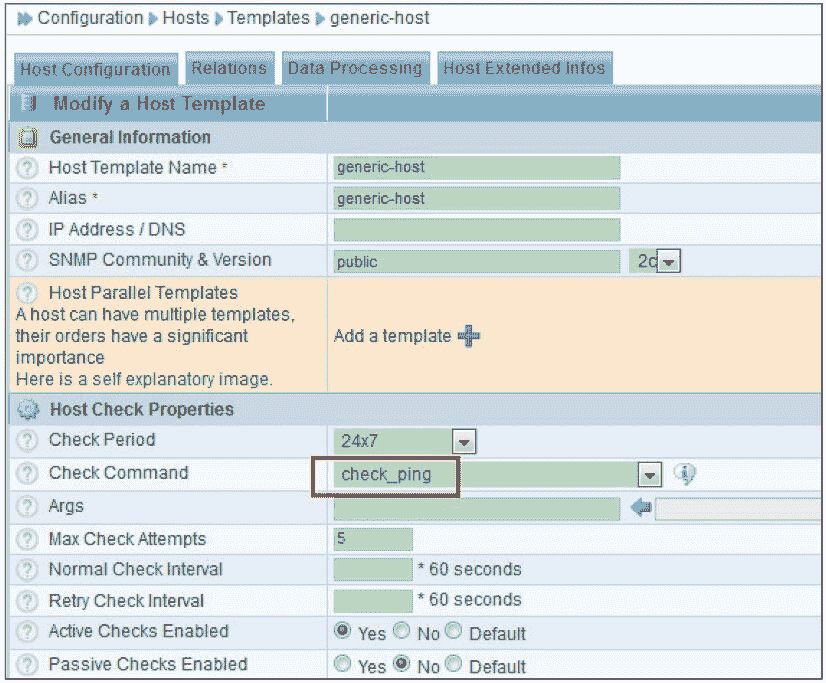Click the help icon next to Alias
Image resolution: width=826 pixels, height=683 pixels.
pyautogui.click(x=28, y=199)
